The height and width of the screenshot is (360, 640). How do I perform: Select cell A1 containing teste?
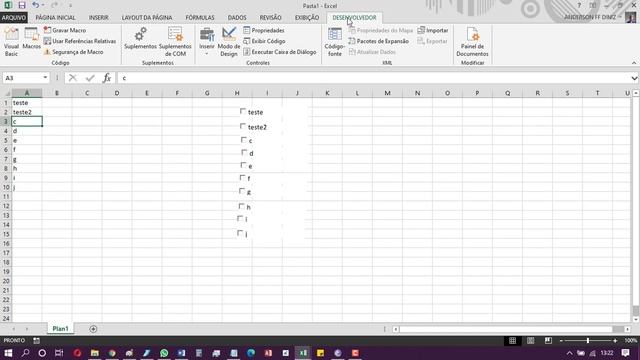[x=27, y=102]
